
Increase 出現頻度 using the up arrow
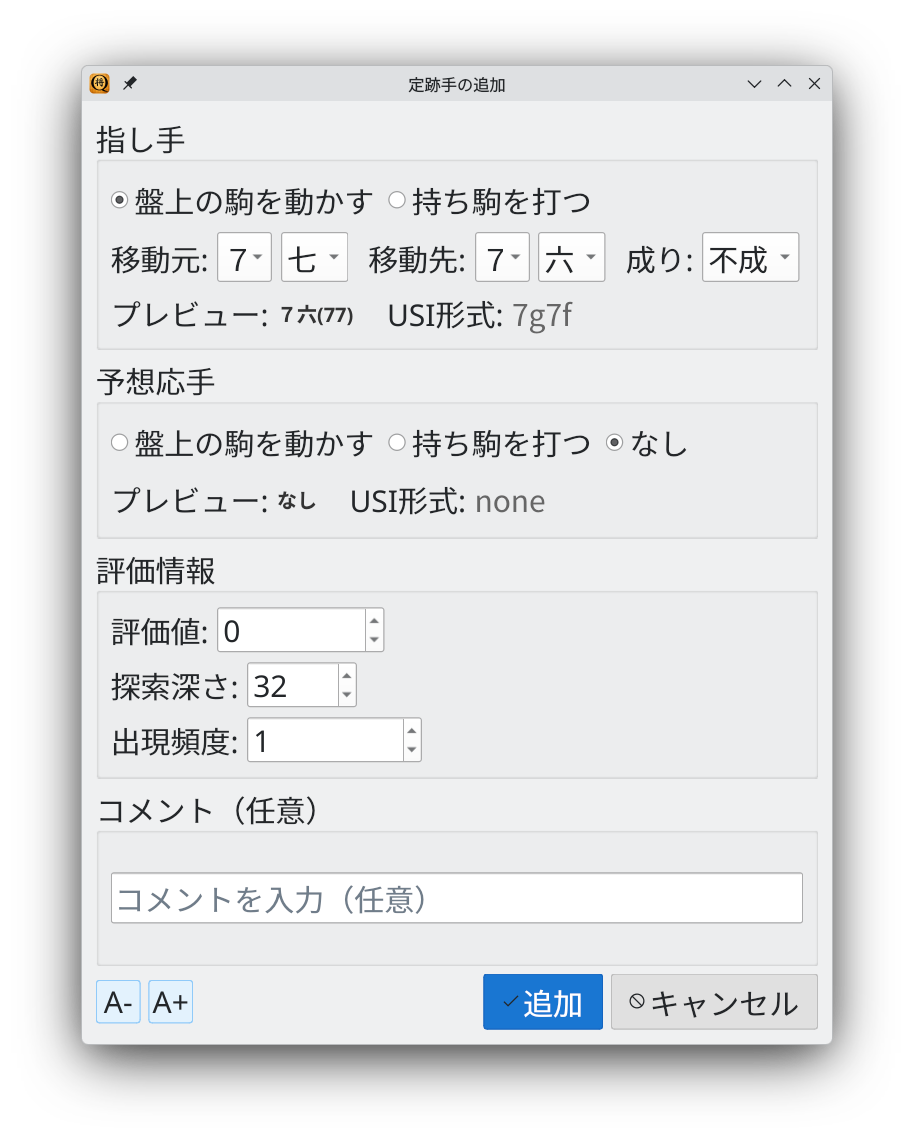(410, 730)
